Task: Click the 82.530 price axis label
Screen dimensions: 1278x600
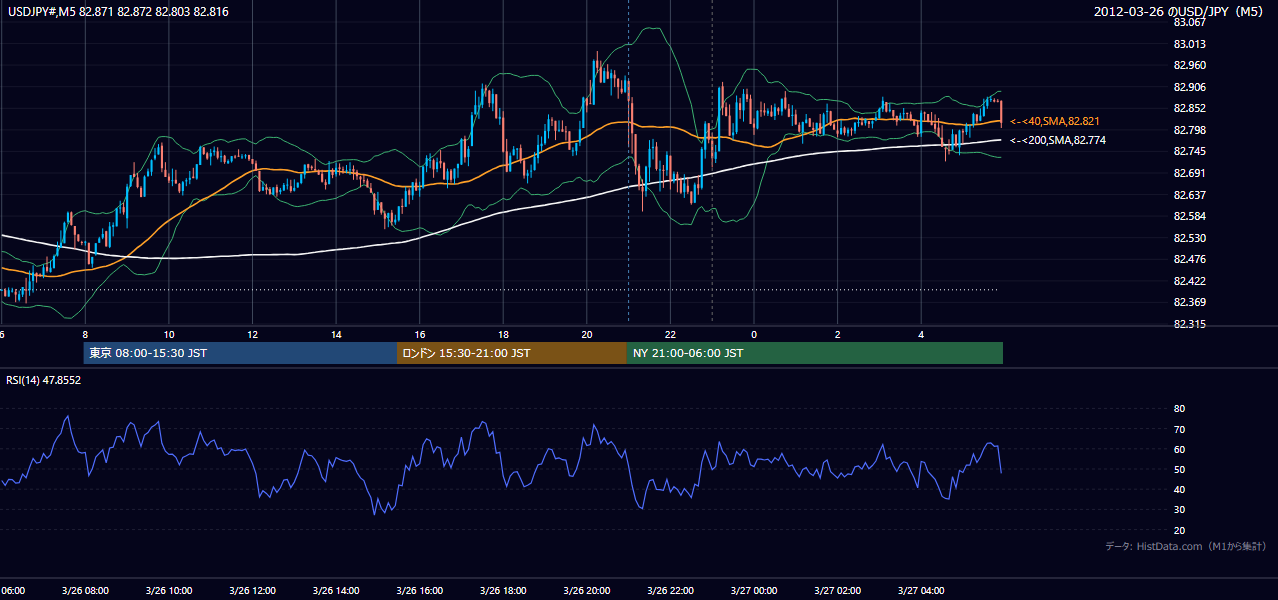Action: (x=1188, y=238)
